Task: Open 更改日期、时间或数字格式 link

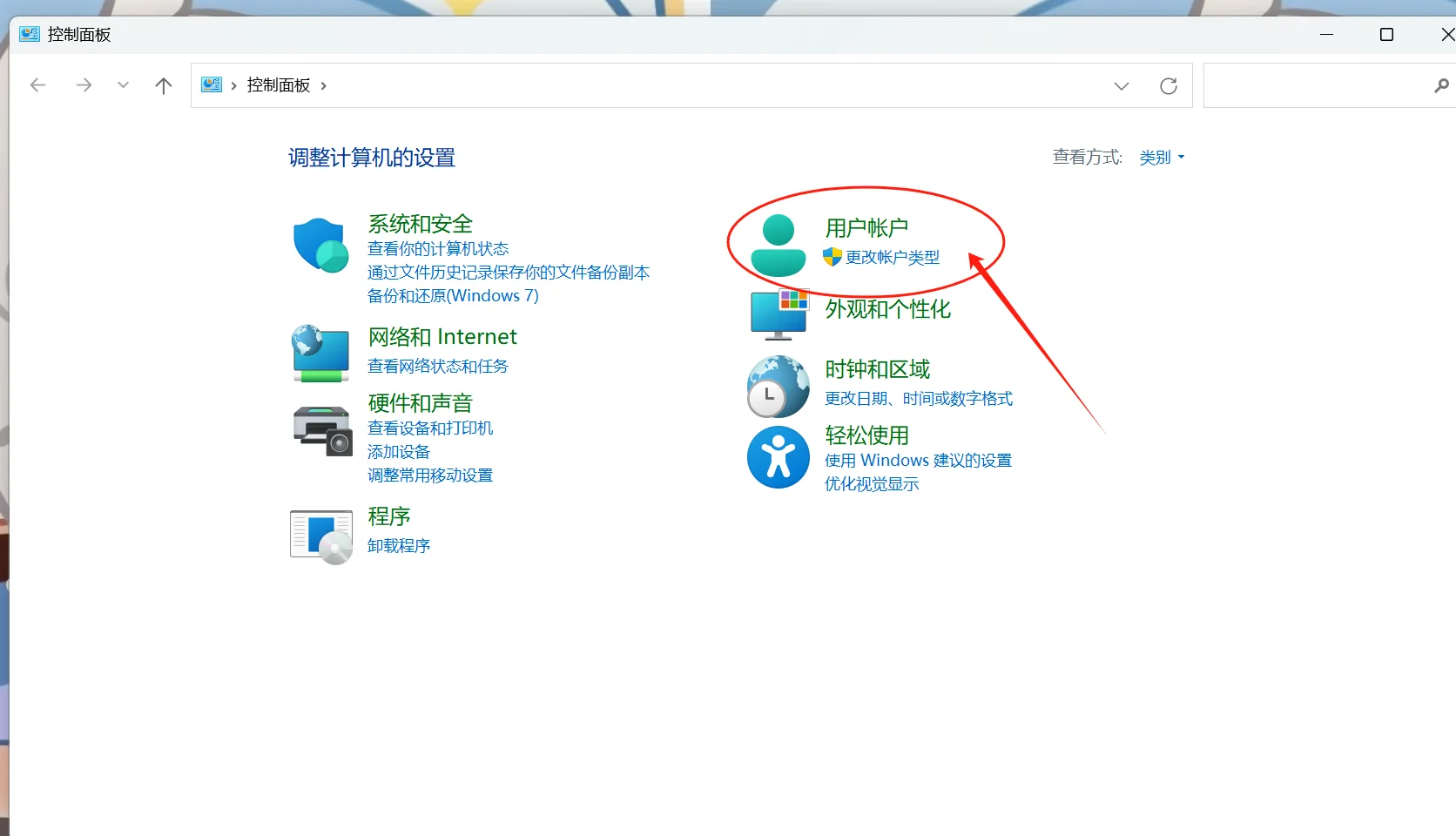Action: [919, 399]
